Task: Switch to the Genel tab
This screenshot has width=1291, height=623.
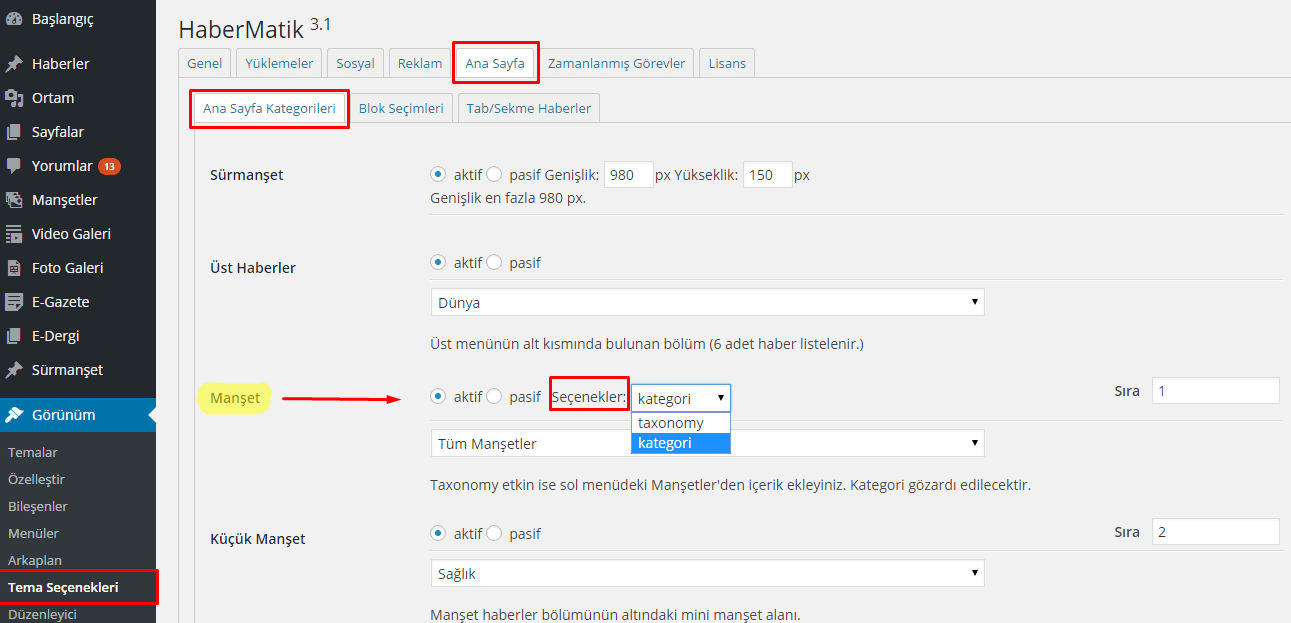Action: click(x=205, y=63)
